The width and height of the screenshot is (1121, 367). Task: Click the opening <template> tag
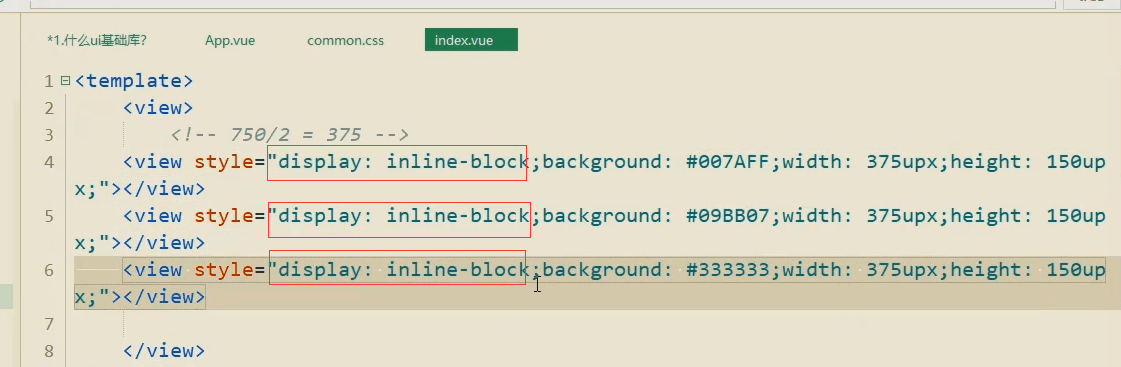tap(134, 81)
